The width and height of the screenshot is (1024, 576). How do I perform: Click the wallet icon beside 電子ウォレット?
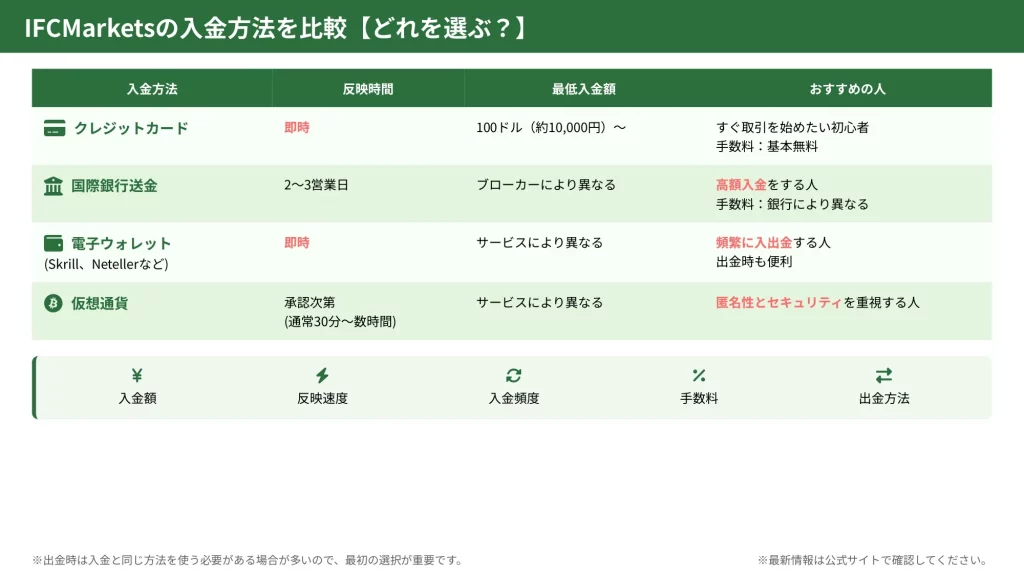(53, 243)
